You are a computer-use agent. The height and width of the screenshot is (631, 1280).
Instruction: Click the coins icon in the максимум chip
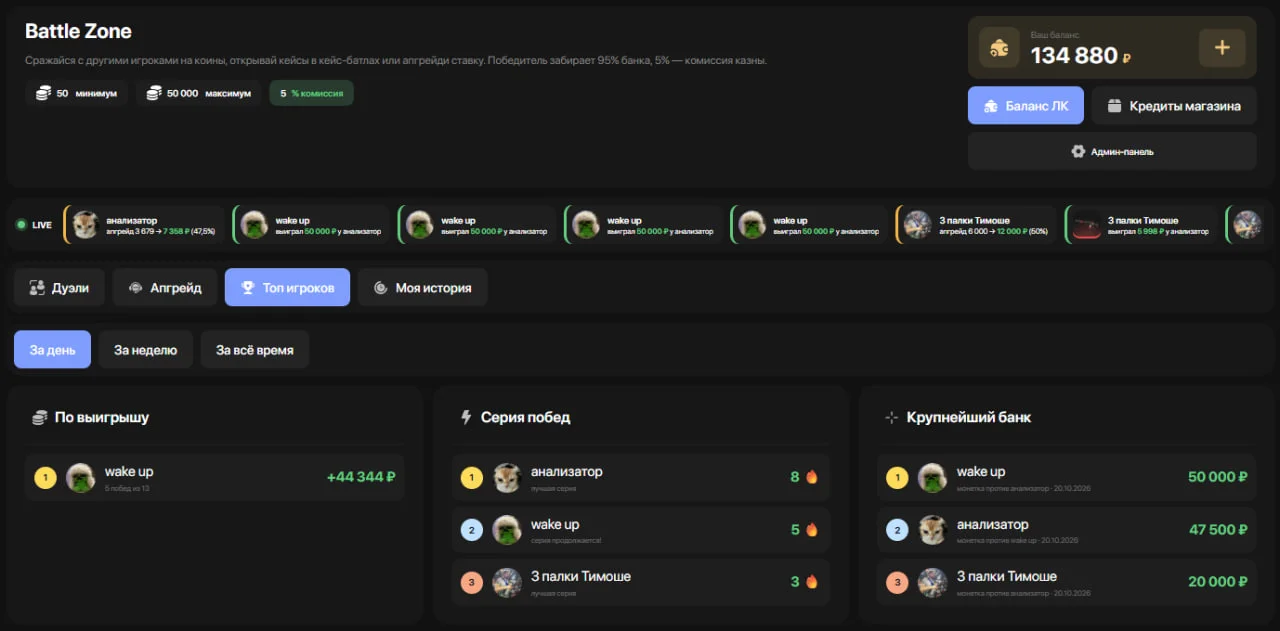click(154, 93)
